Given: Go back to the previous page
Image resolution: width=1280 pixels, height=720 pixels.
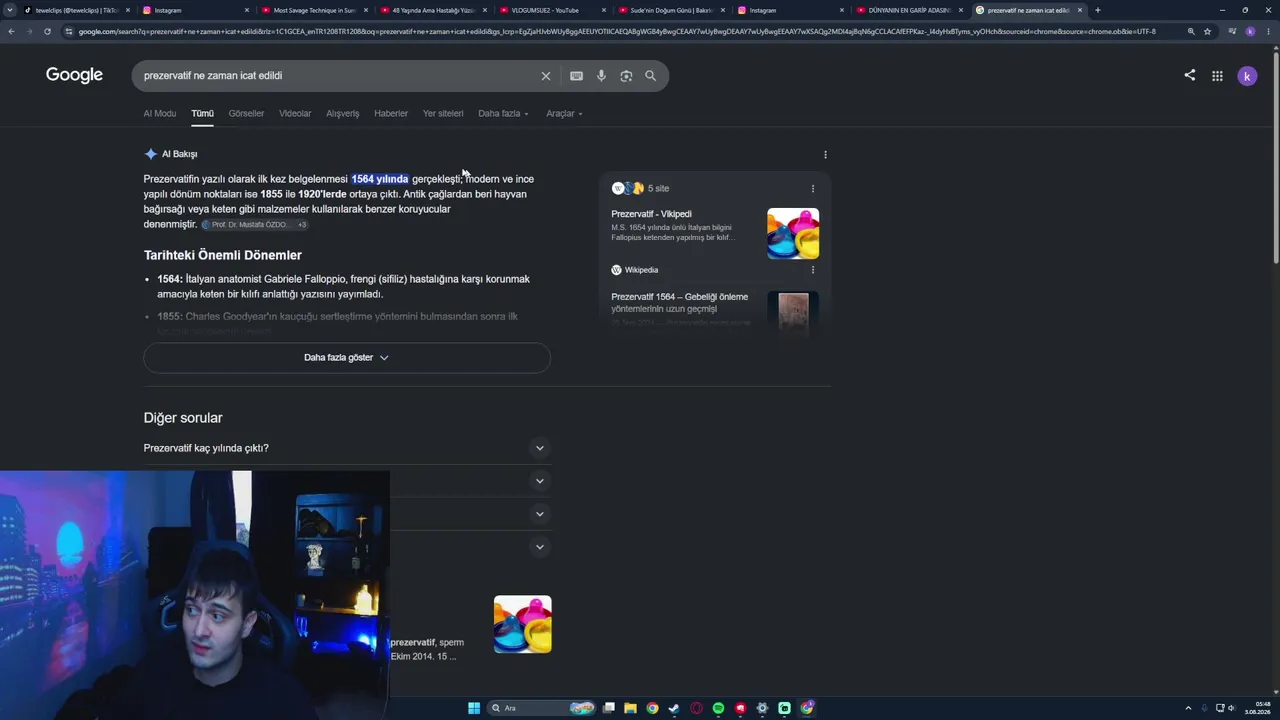Looking at the screenshot, I should [x=11, y=31].
